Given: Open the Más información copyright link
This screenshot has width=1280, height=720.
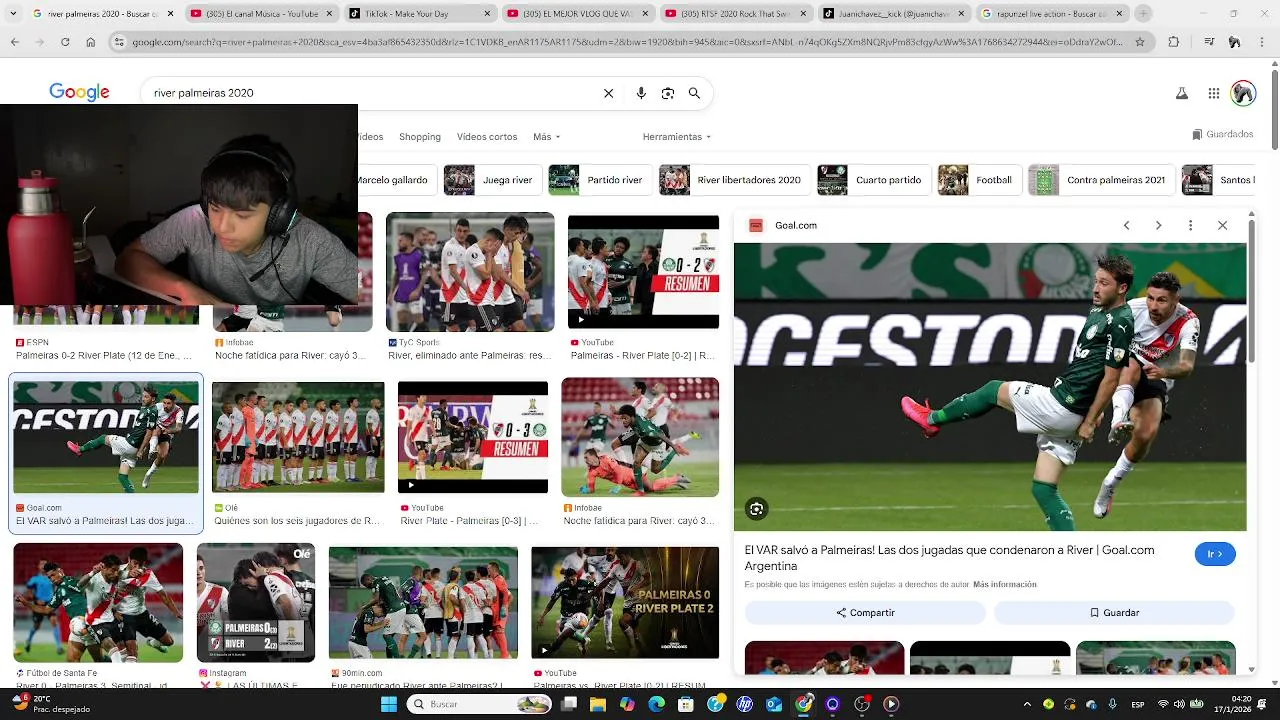Looking at the screenshot, I should pos(1004,584).
